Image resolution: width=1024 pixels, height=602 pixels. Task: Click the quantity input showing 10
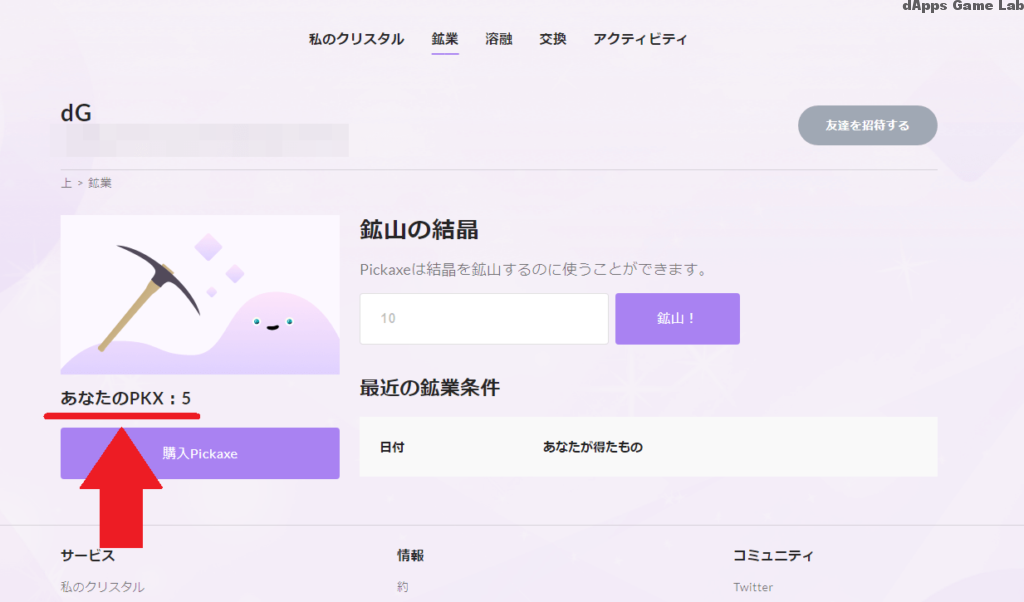tap(484, 318)
